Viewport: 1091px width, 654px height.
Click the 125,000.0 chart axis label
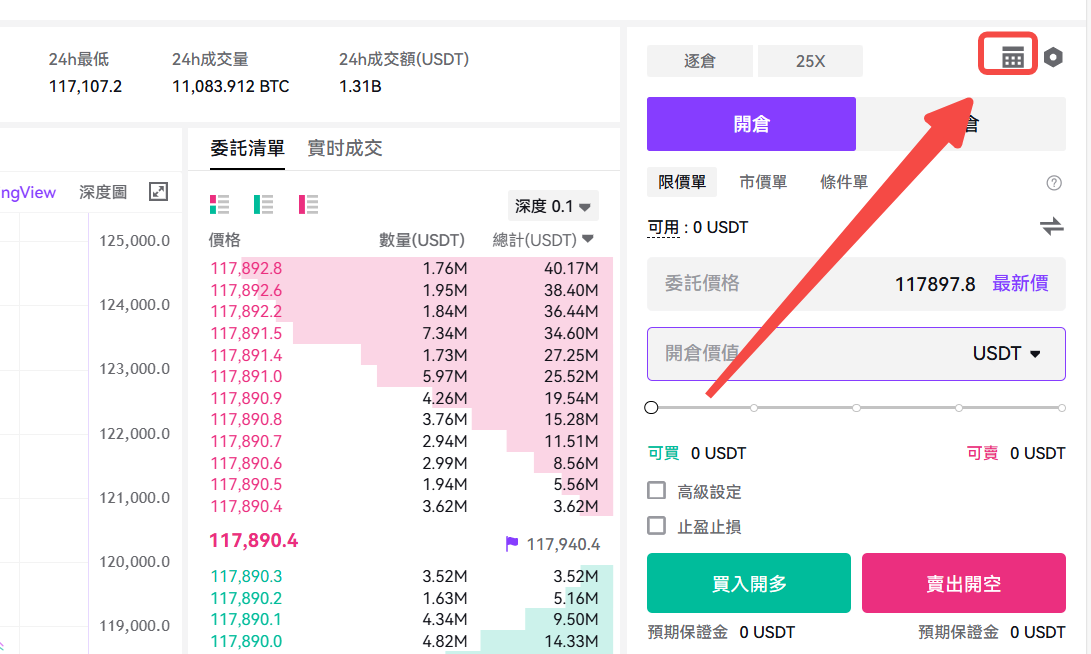click(134, 241)
